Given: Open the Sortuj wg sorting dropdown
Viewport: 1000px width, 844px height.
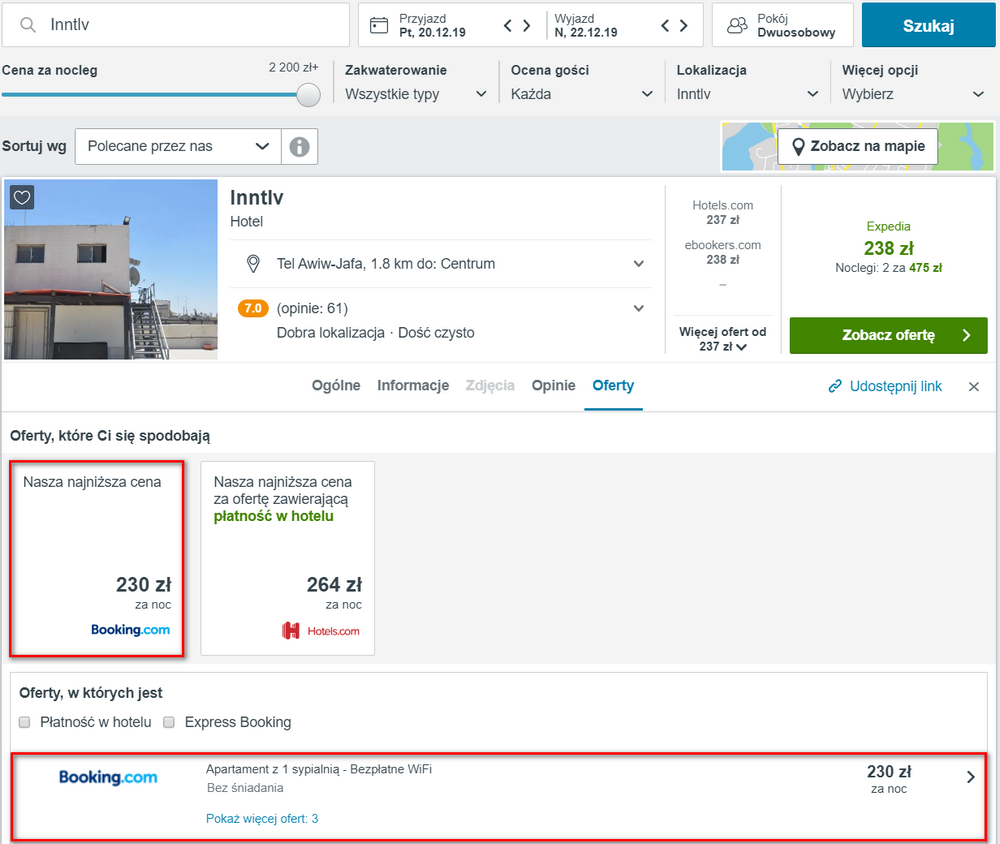Looking at the screenshot, I should click(178, 147).
